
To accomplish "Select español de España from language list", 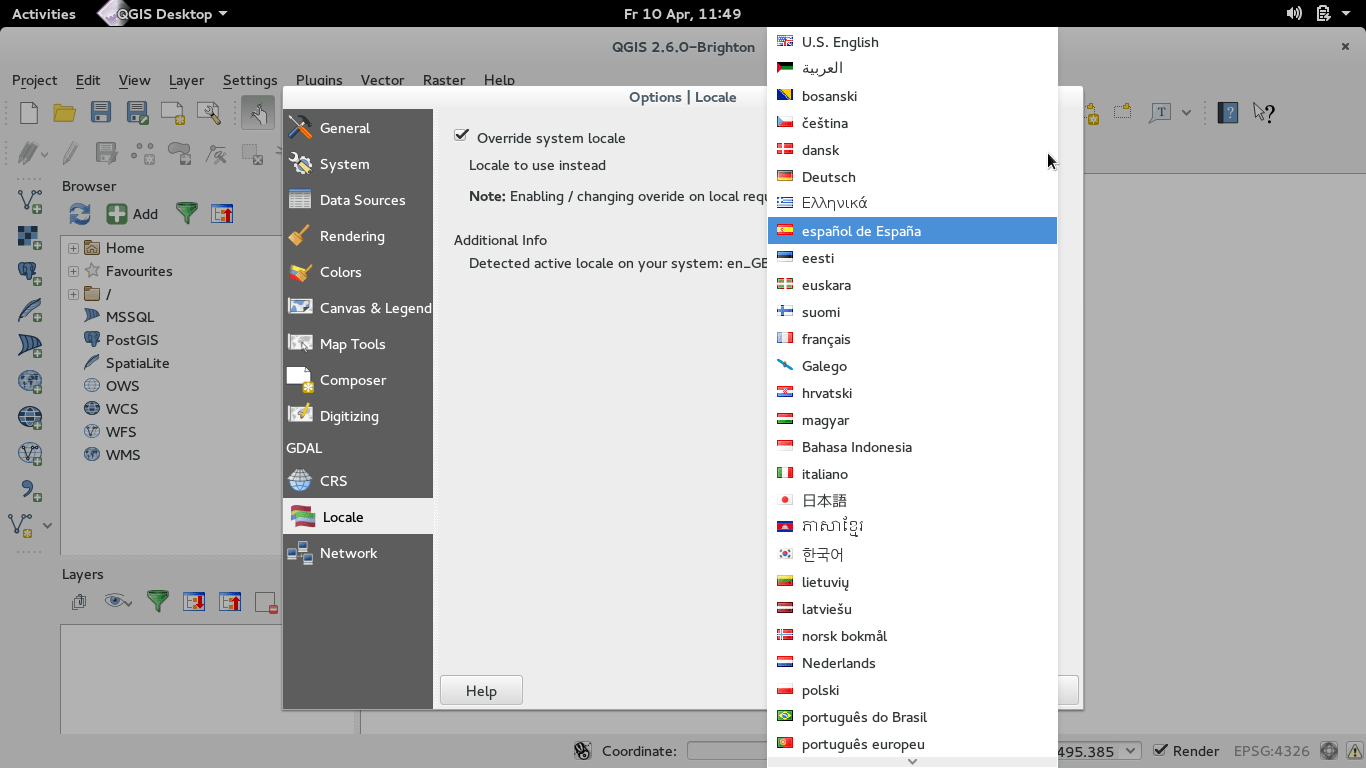I will 860,230.
